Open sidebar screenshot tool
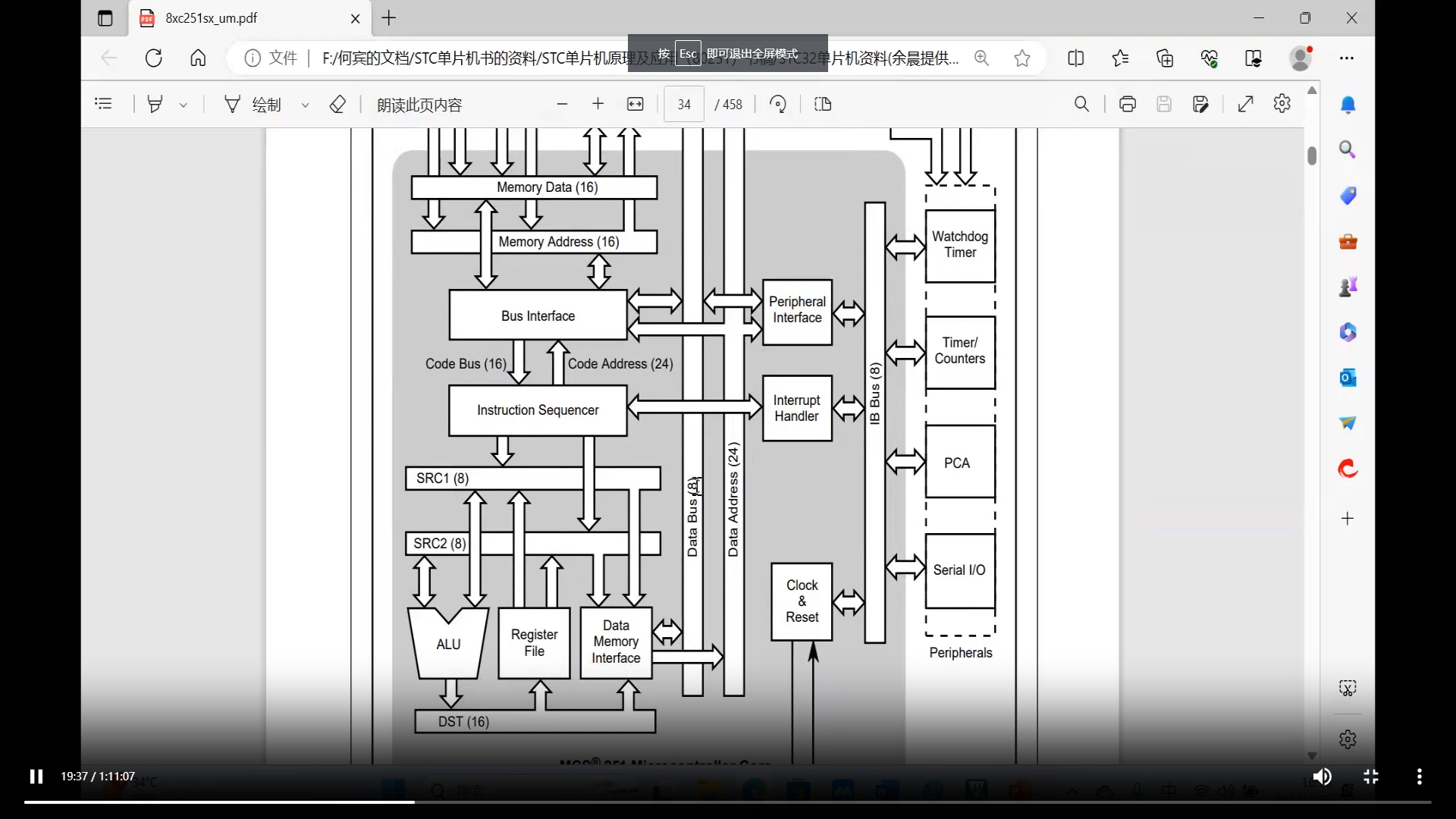 (1348, 689)
